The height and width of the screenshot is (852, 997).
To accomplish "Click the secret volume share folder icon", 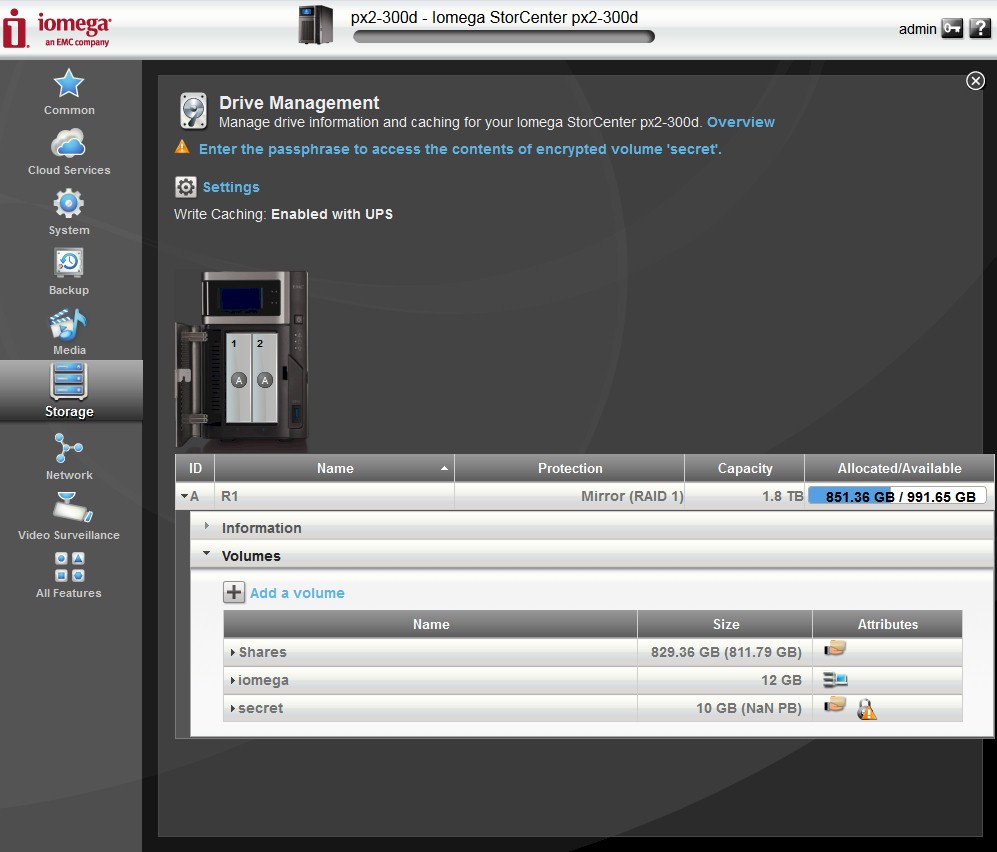I will [835, 704].
